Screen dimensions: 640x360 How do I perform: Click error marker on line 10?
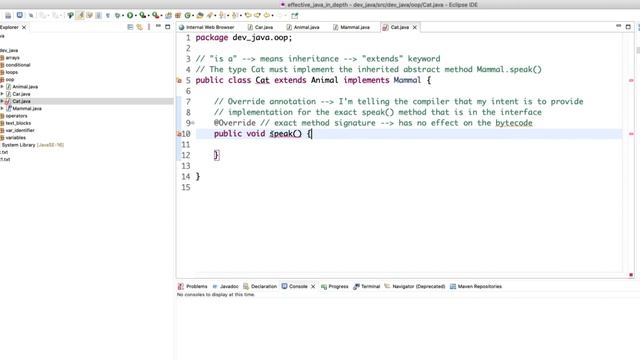[x=178, y=133]
